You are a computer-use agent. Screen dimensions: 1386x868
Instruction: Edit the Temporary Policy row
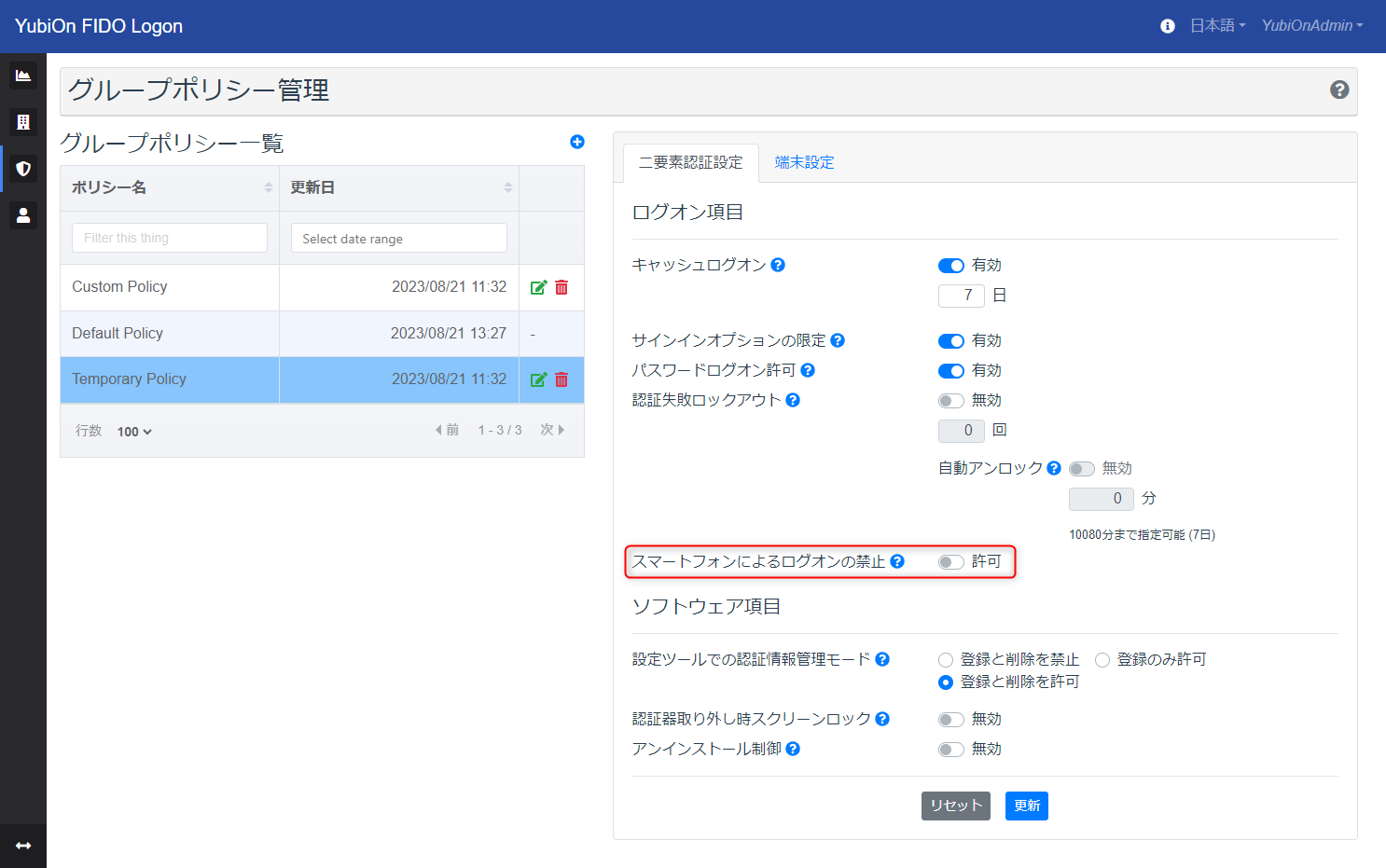[538, 379]
